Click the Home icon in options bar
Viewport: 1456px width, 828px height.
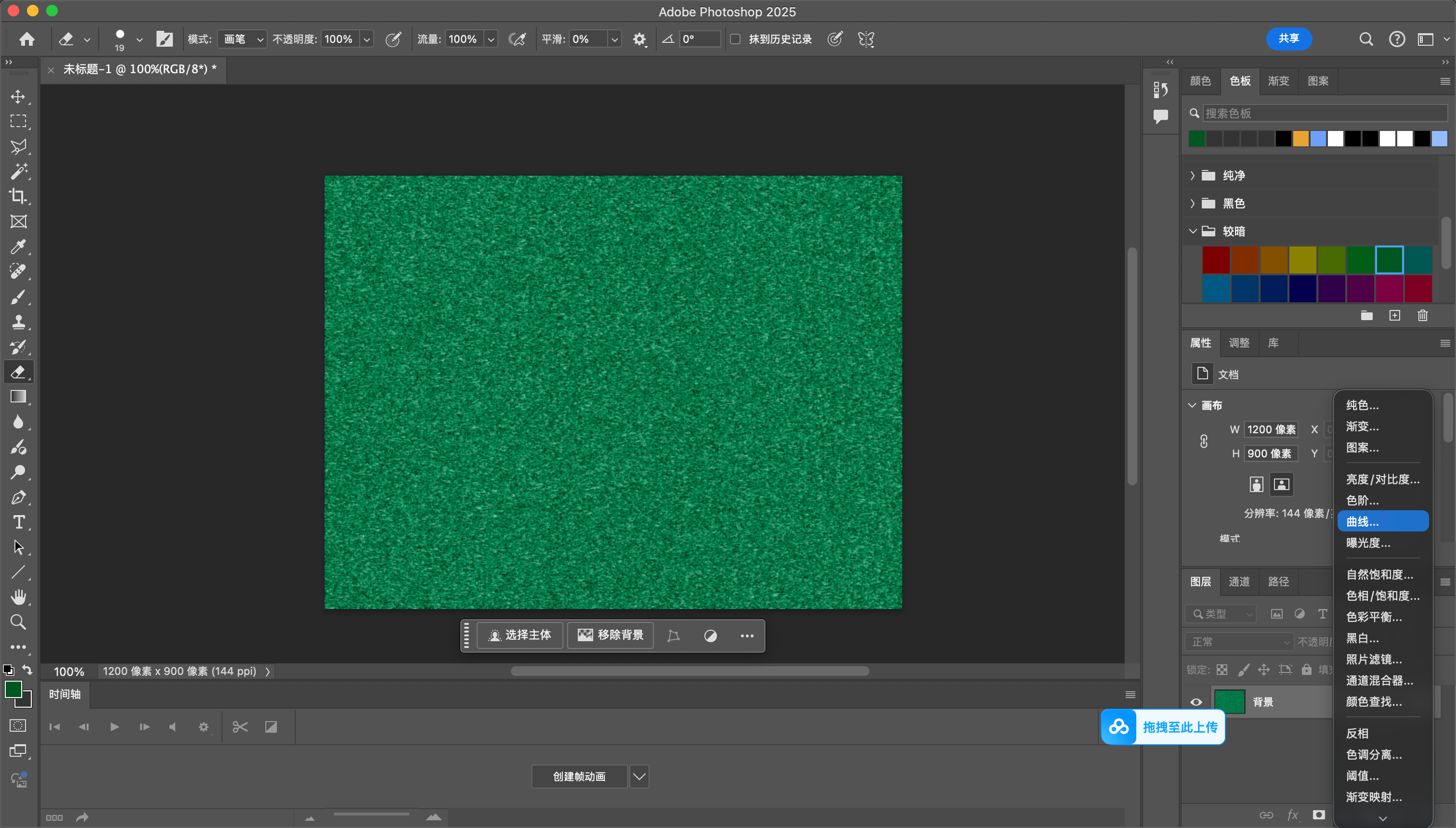pyautogui.click(x=27, y=39)
